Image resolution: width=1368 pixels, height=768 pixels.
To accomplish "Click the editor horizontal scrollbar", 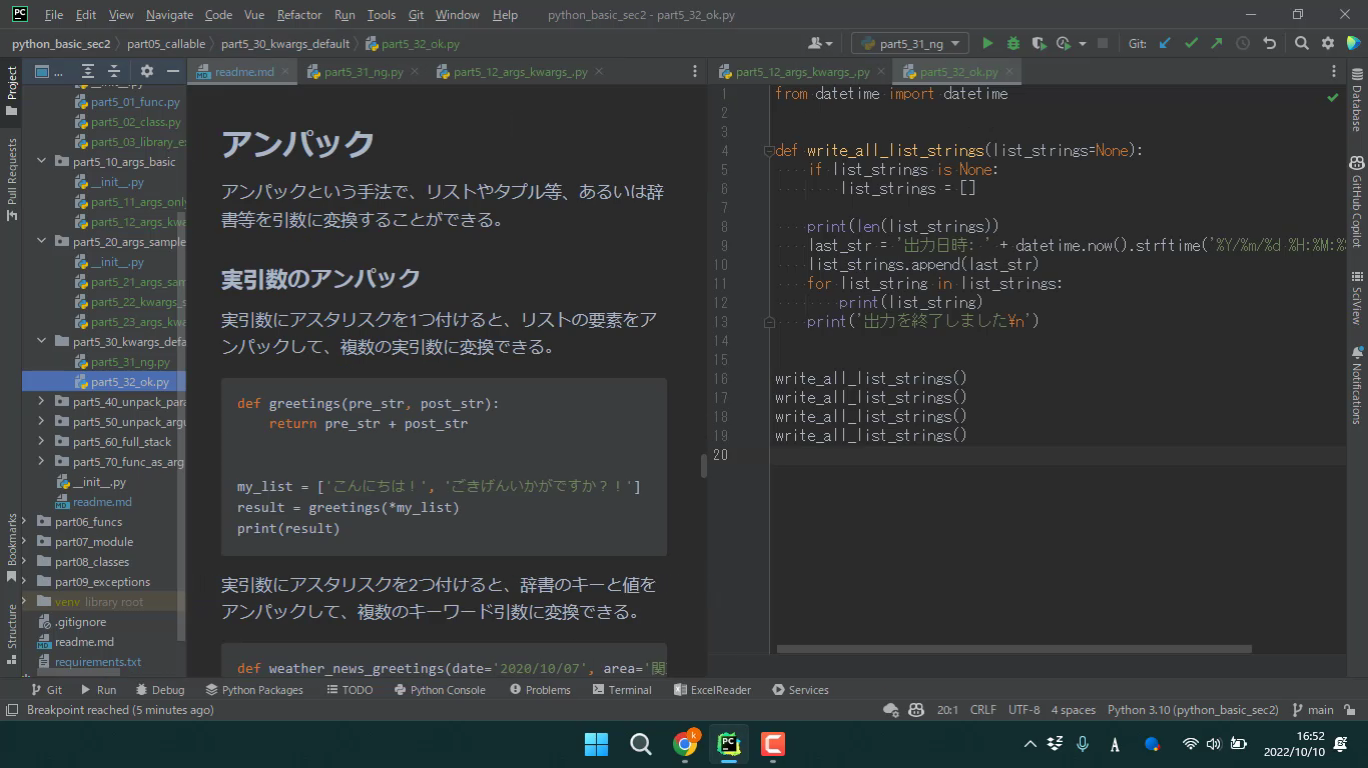I will pyautogui.click(x=1013, y=649).
